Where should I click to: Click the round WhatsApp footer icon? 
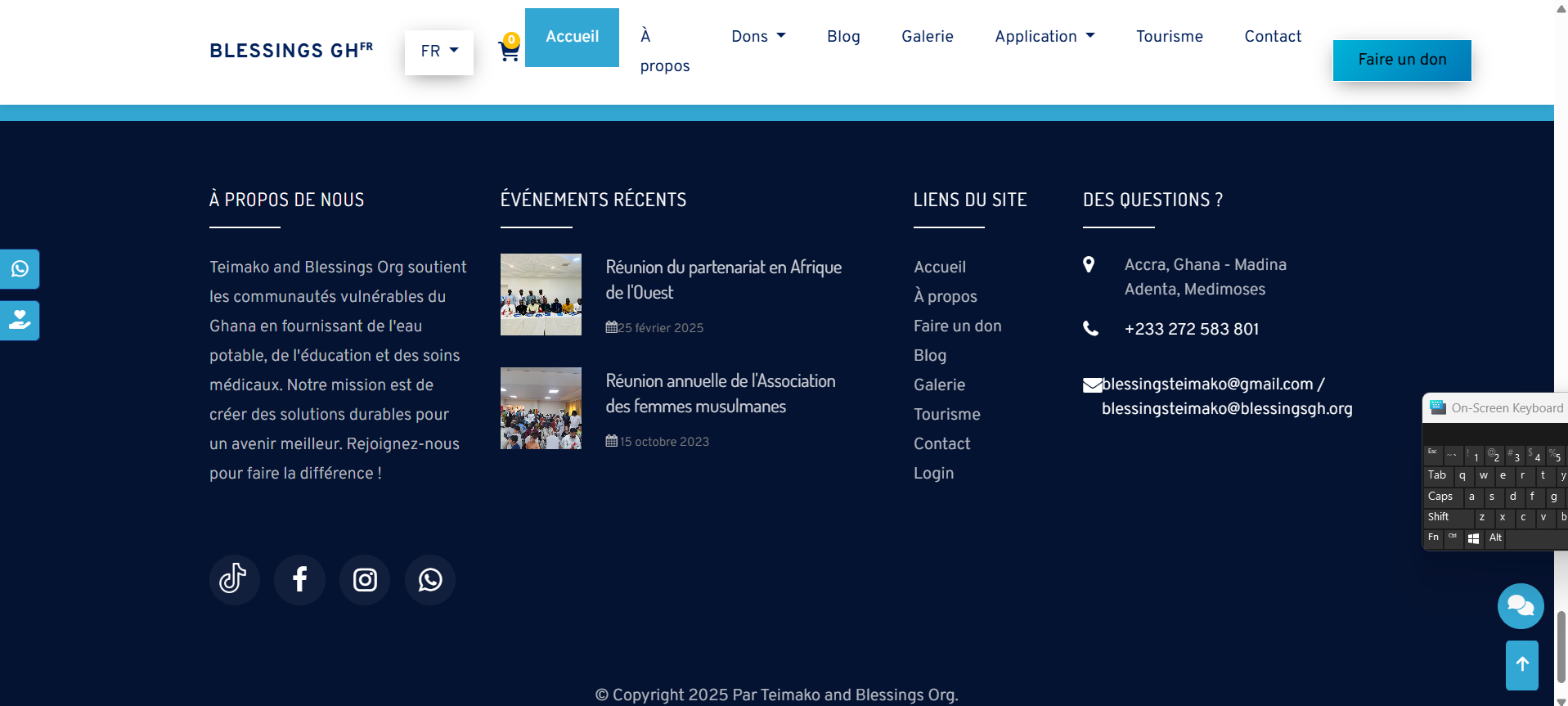coord(430,579)
